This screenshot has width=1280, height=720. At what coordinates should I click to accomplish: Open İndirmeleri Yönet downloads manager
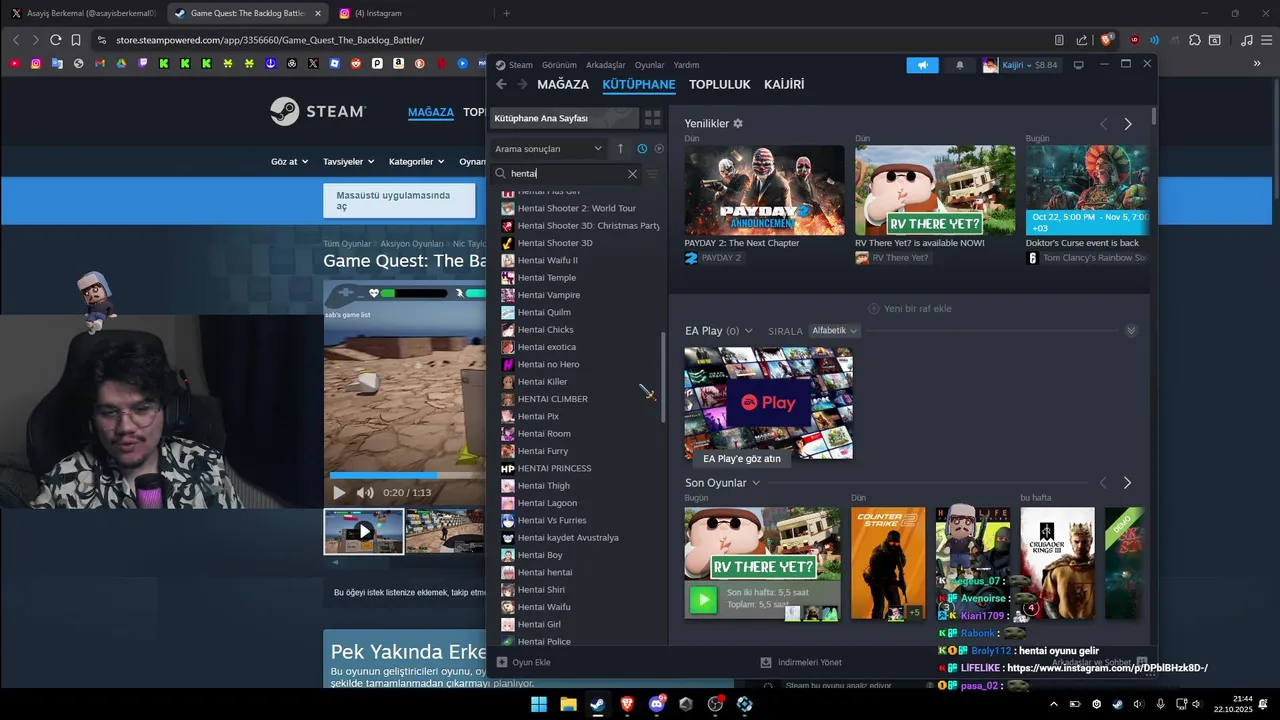800,662
